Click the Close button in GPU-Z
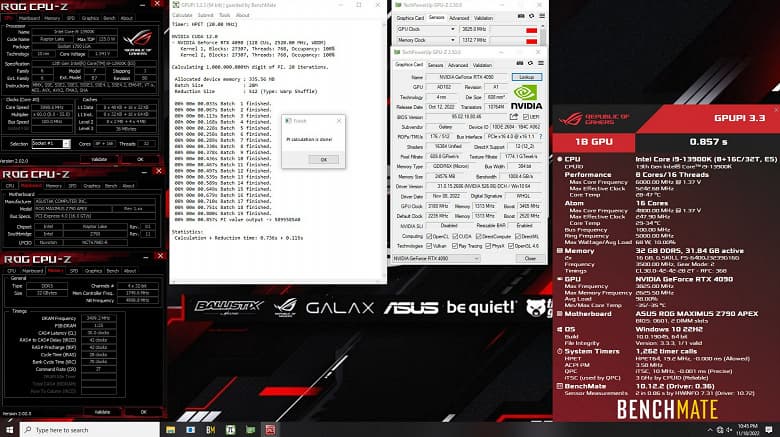 530,258
